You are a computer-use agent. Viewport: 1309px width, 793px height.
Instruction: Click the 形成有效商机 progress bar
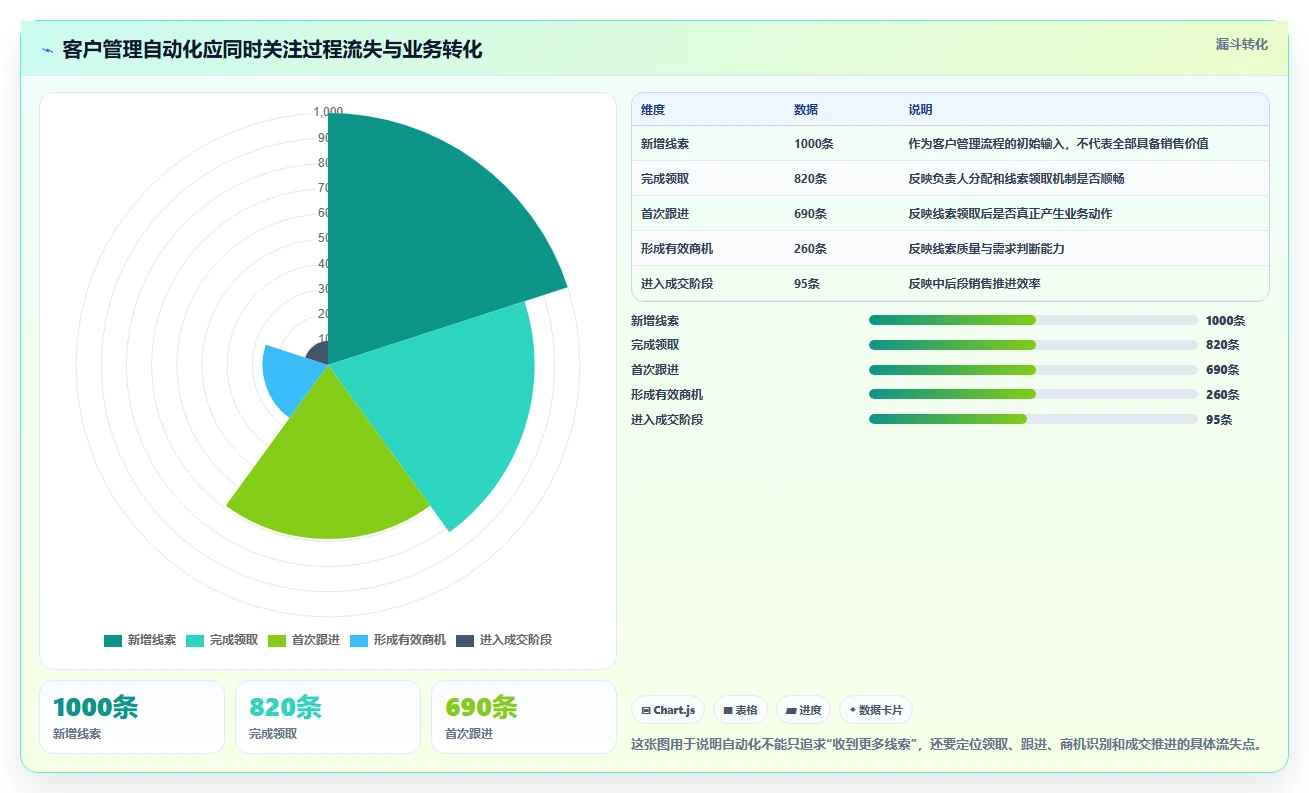tap(1033, 394)
